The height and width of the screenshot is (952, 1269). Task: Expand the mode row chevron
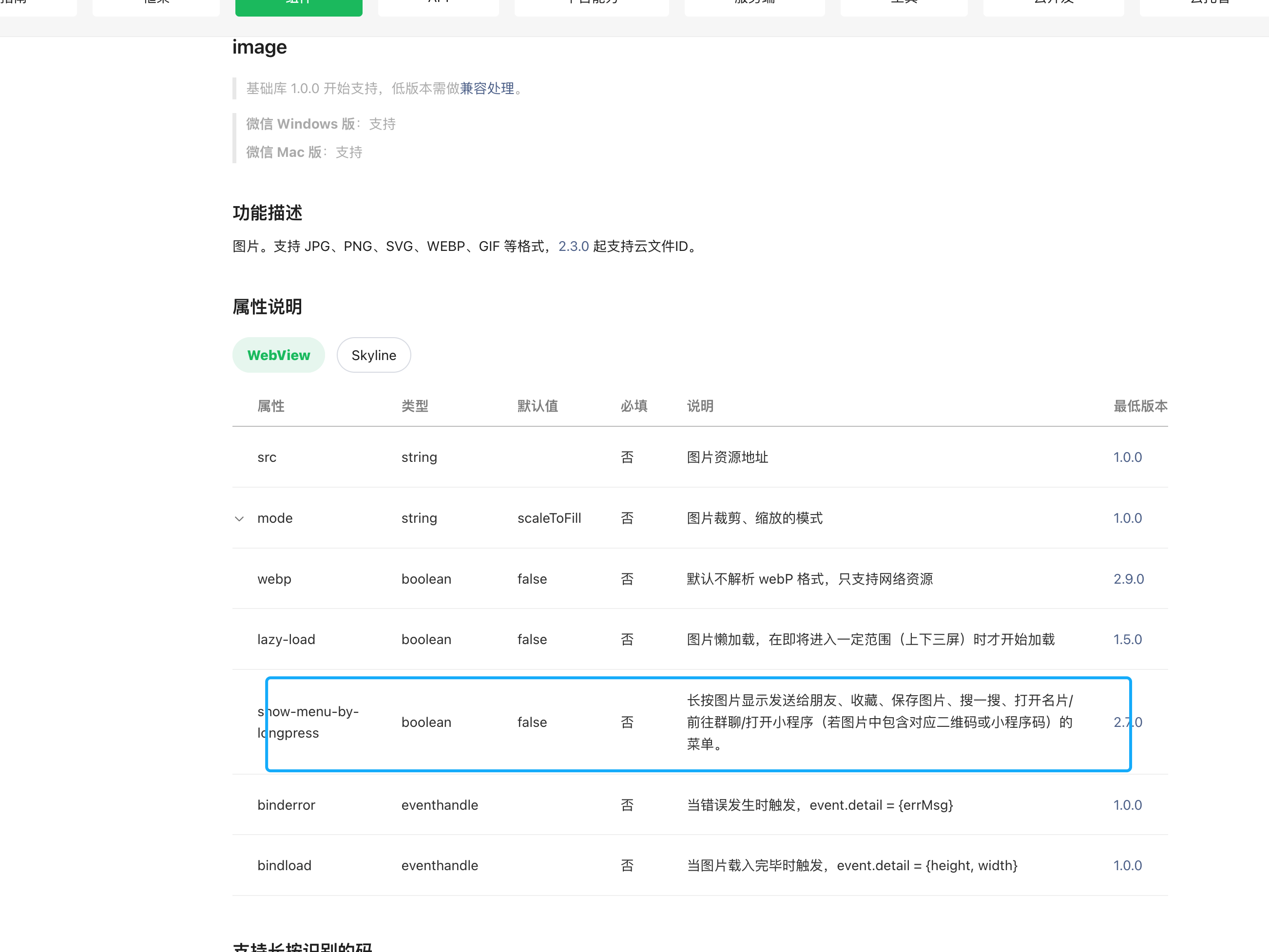click(x=239, y=518)
